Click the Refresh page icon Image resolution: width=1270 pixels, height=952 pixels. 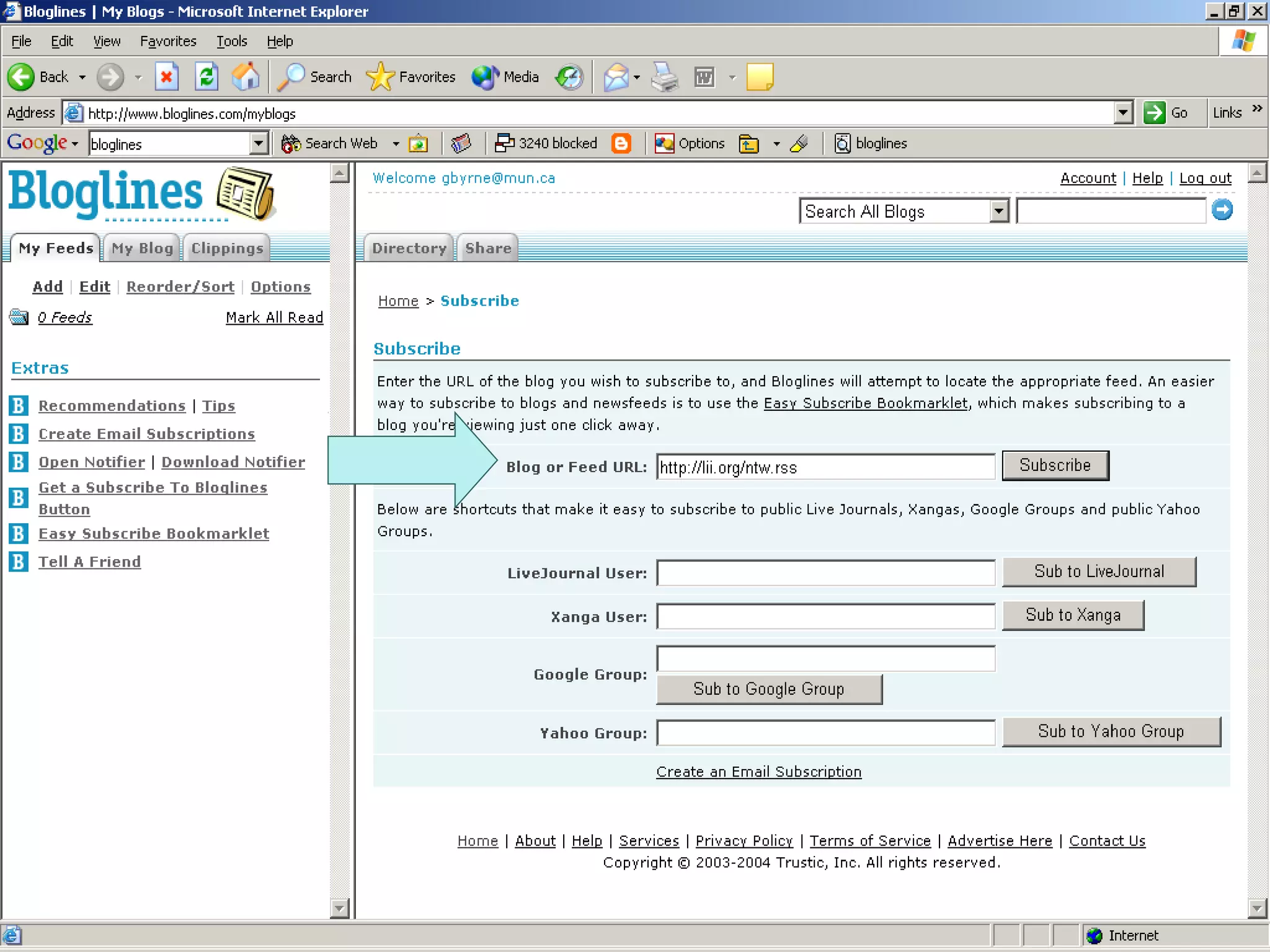pyautogui.click(x=206, y=77)
